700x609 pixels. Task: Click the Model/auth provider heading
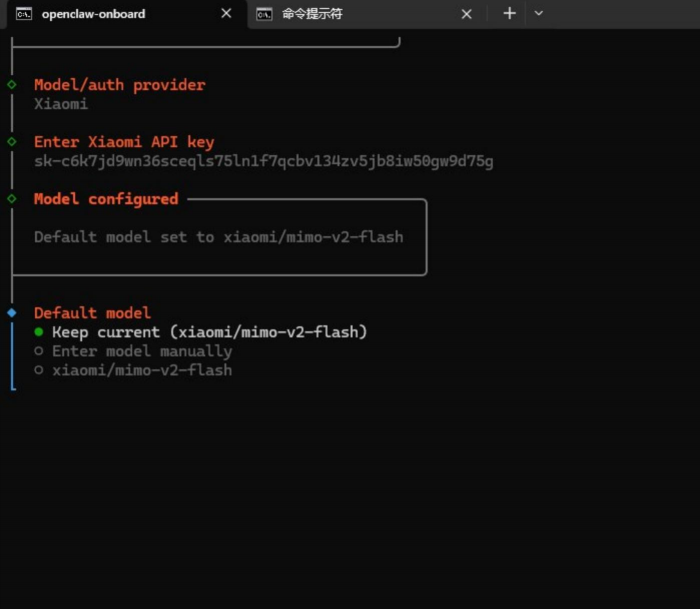[x=119, y=85]
